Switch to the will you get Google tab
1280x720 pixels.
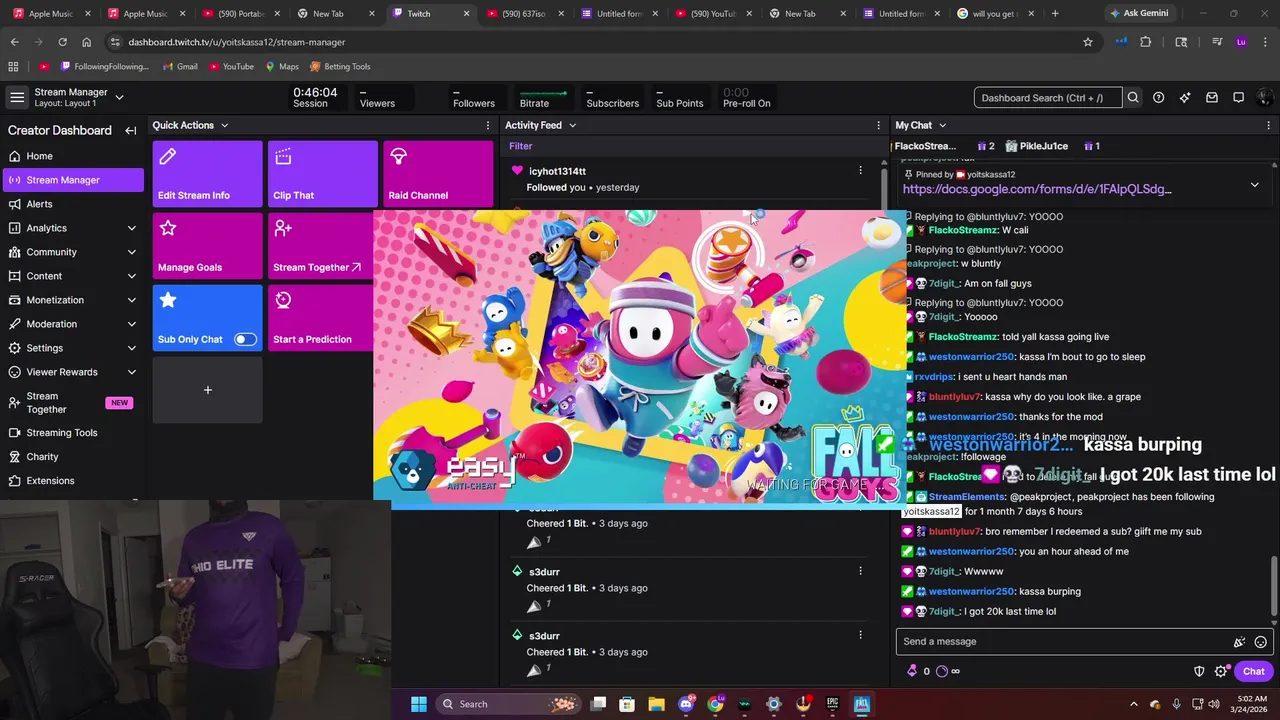[995, 14]
